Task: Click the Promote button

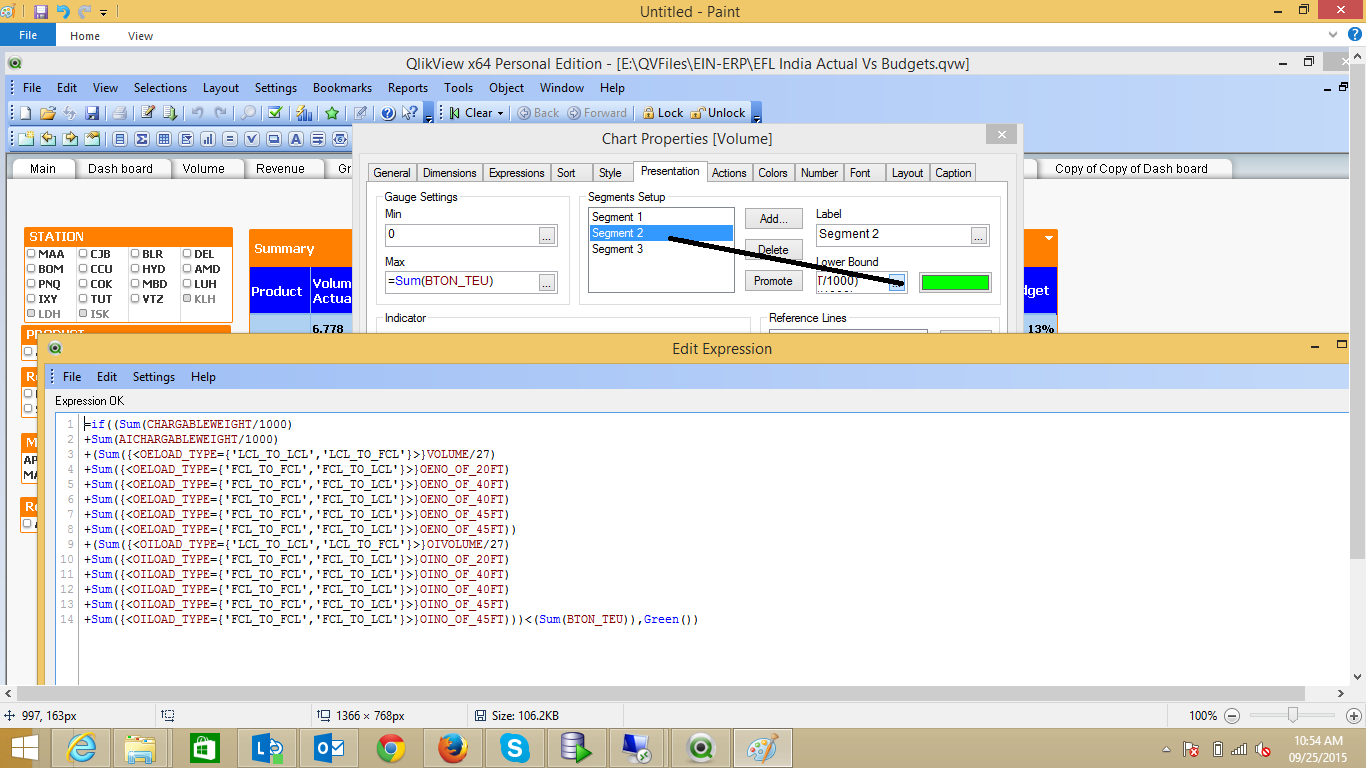Action: 773,281
